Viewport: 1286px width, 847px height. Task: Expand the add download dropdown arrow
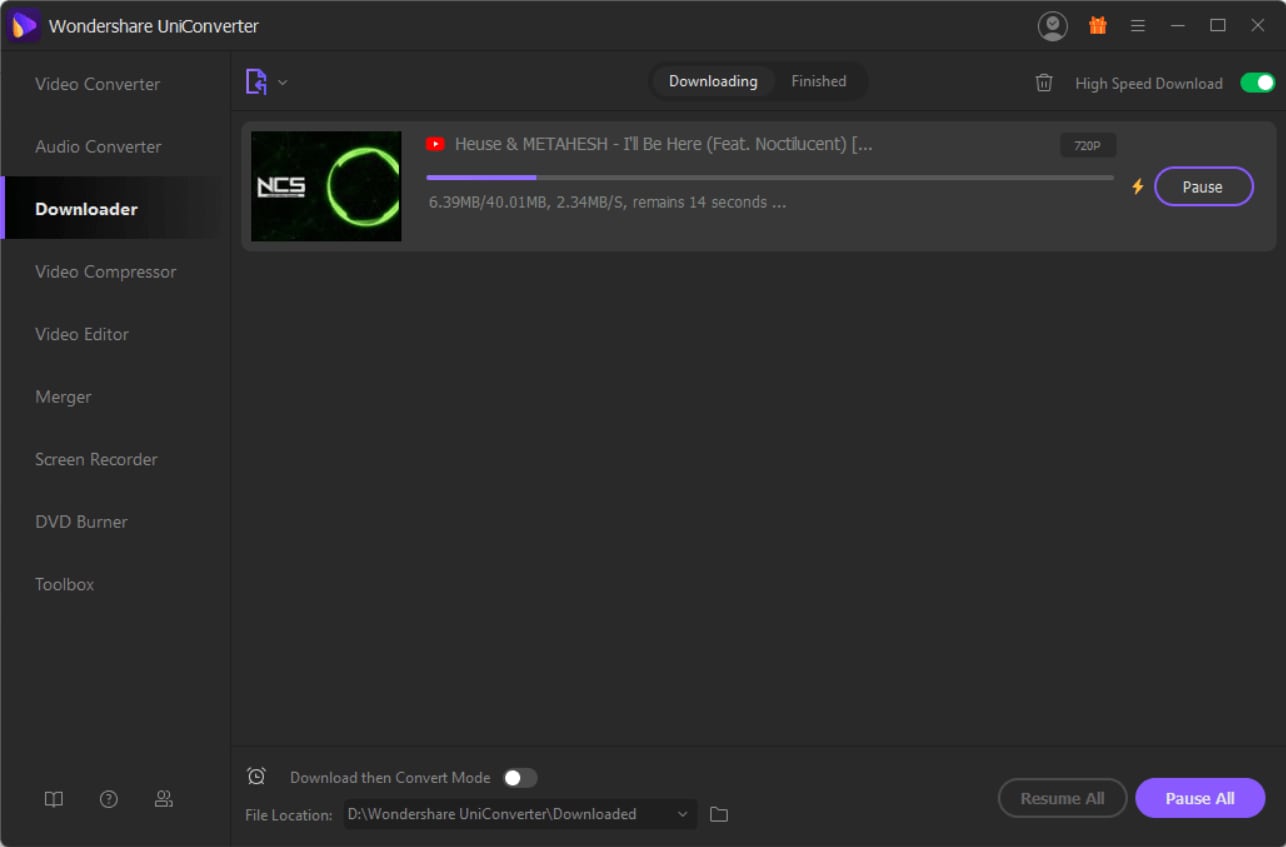283,82
